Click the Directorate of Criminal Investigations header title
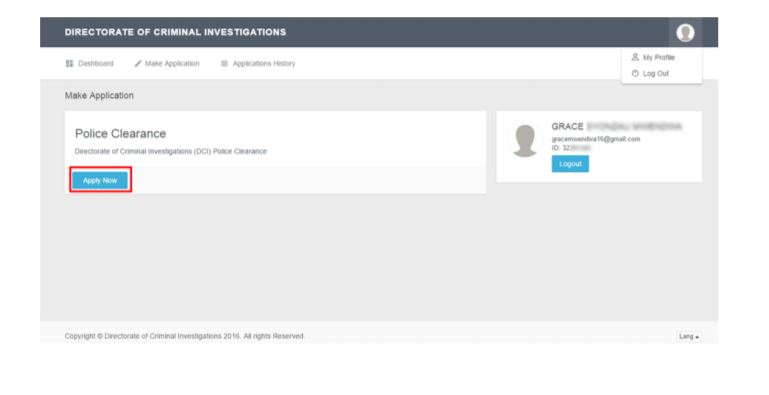769x395 pixels. pyautogui.click(x=175, y=32)
